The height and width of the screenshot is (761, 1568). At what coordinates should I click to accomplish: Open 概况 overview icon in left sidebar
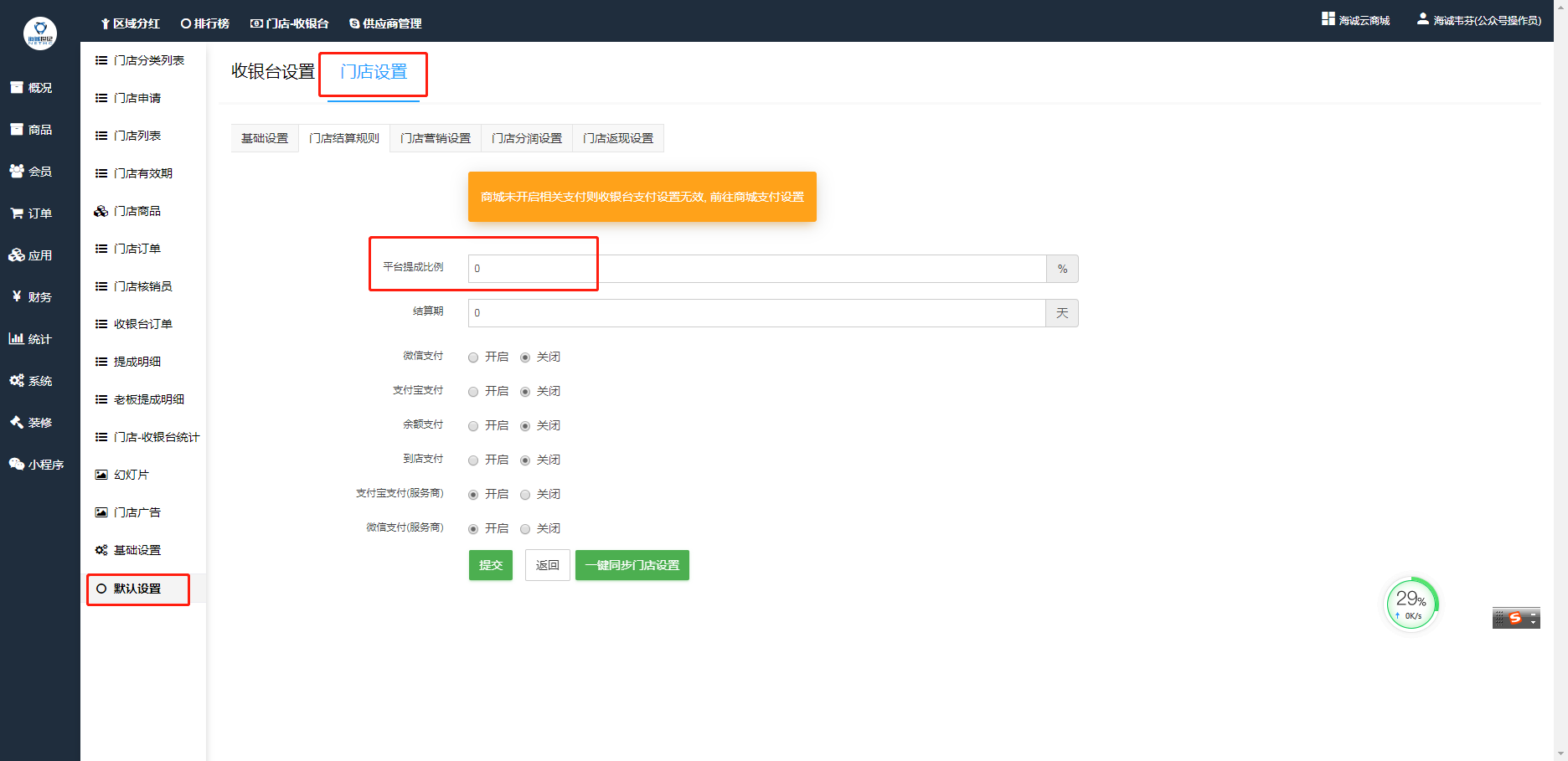pos(16,87)
